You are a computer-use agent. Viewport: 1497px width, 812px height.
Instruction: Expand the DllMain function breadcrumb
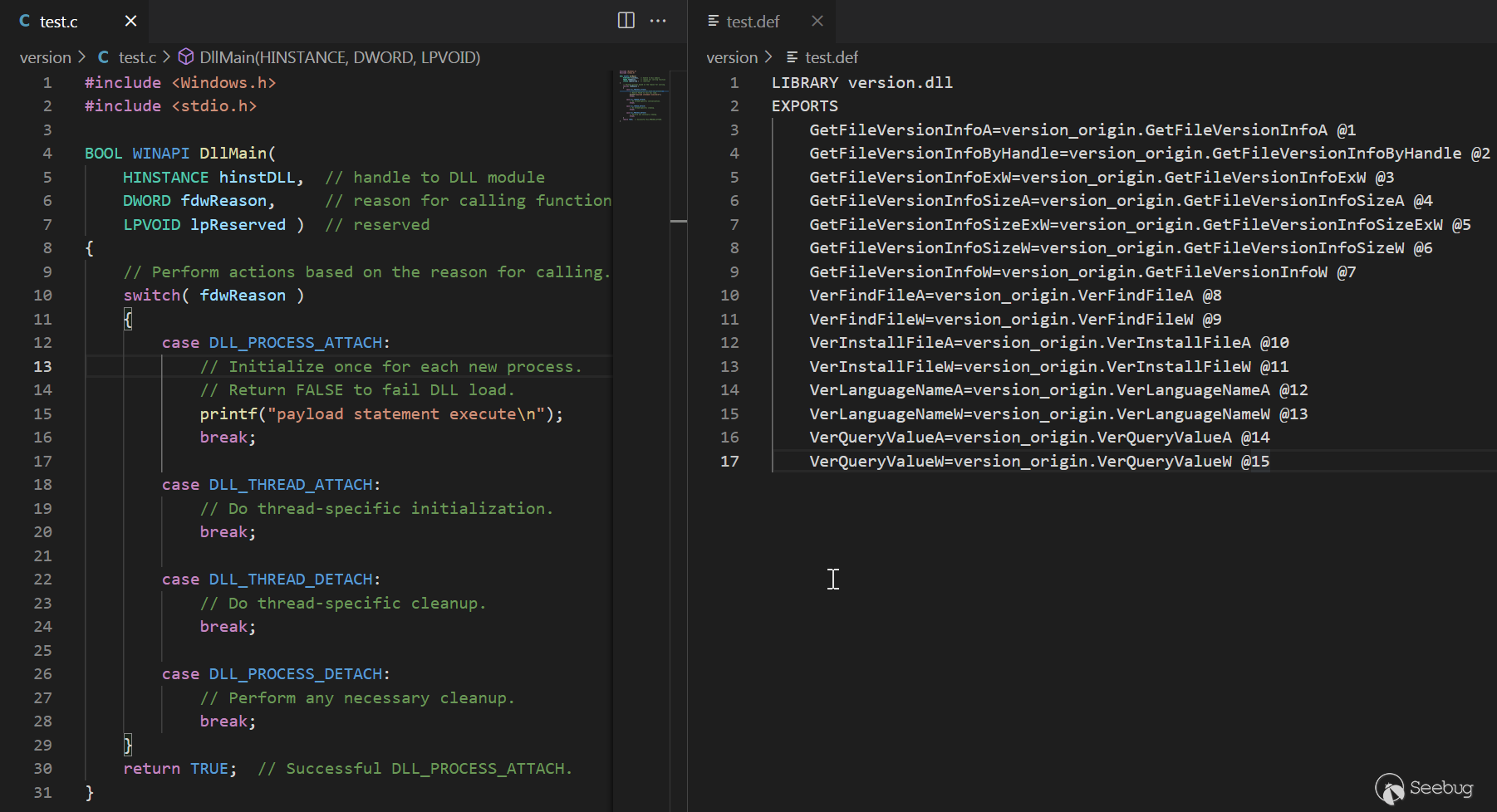click(x=340, y=57)
